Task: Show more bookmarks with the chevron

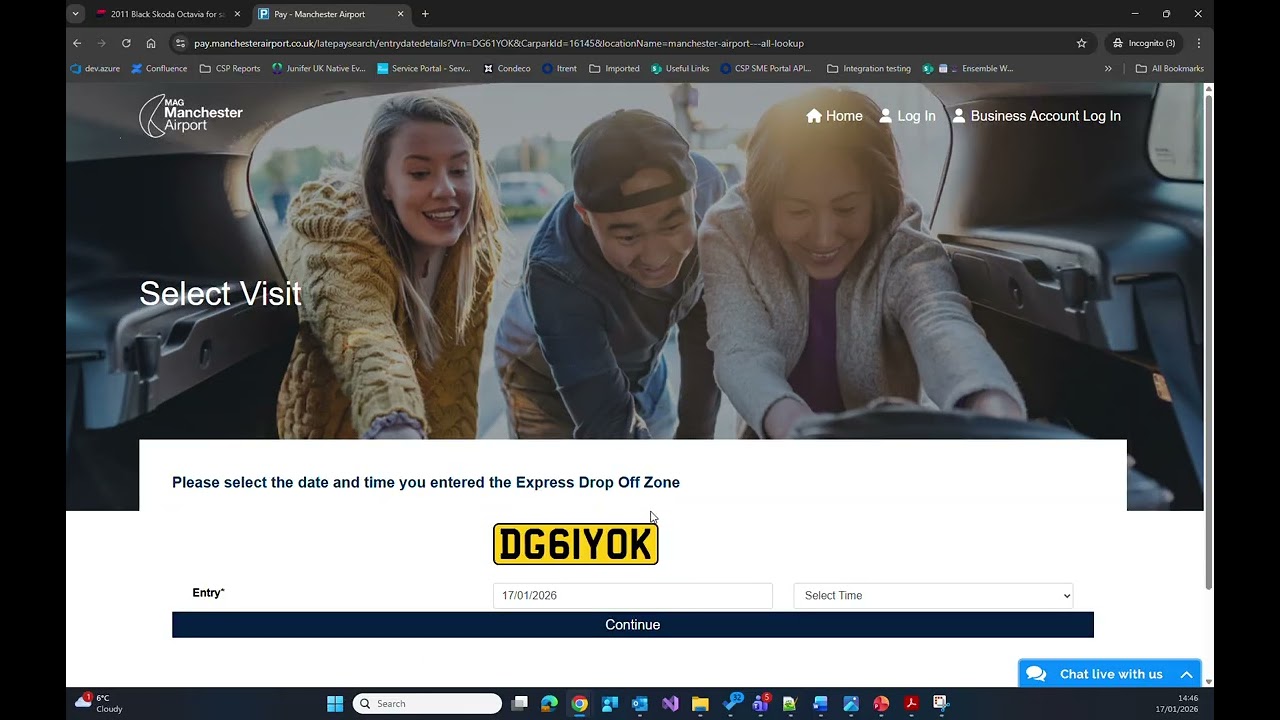Action: [1108, 69]
